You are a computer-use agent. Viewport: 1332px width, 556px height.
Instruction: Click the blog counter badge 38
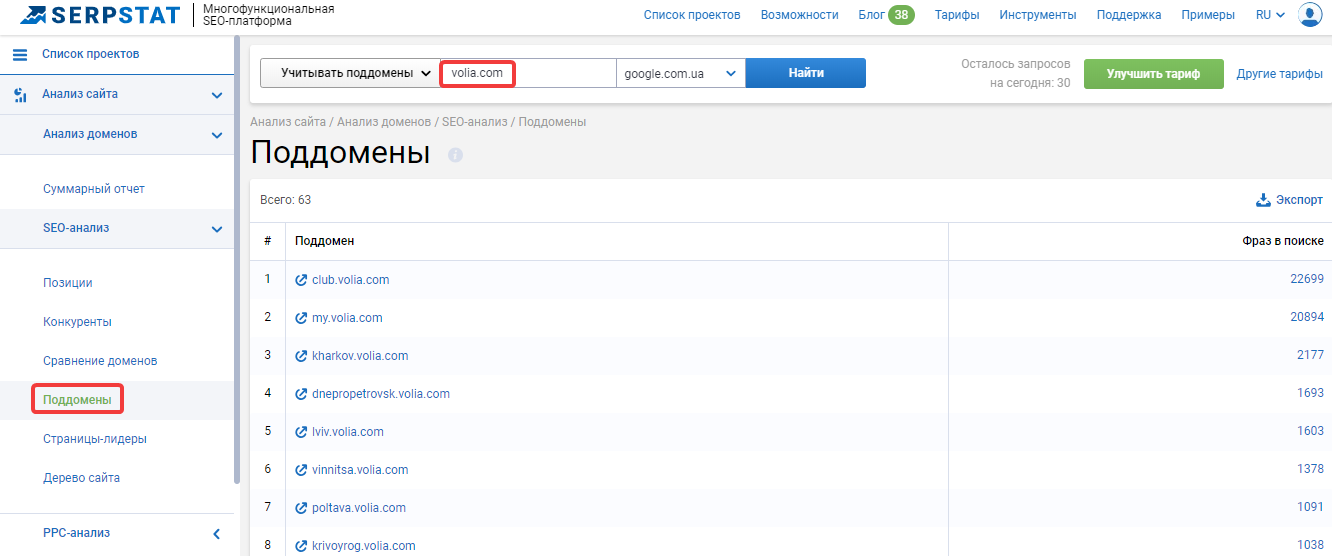tap(901, 15)
